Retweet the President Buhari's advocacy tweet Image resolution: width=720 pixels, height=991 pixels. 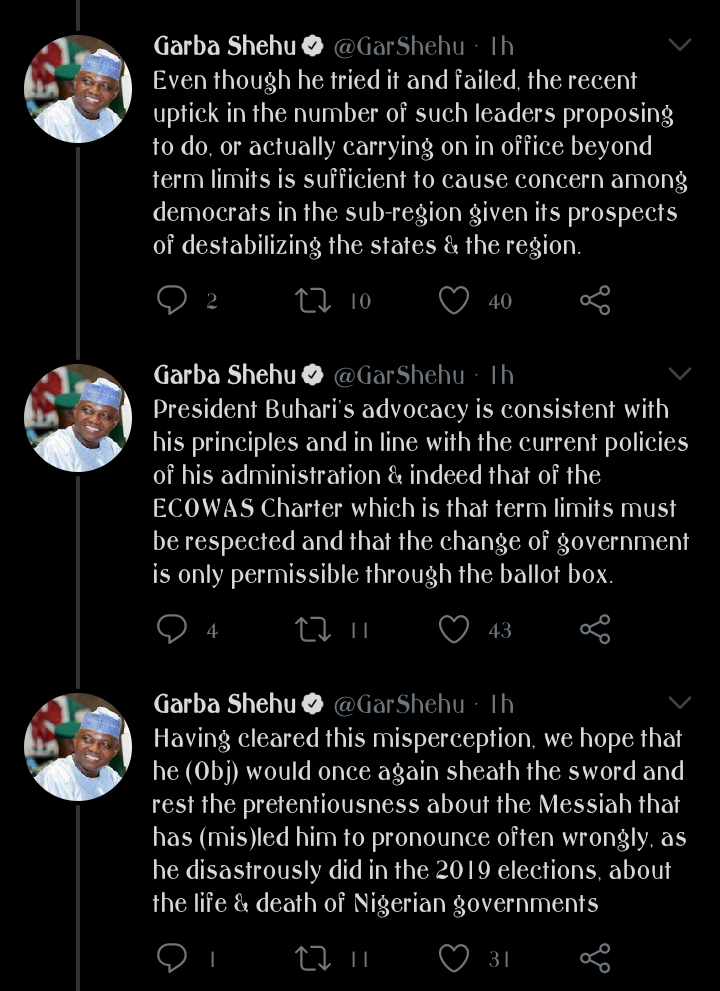(x=313, y=629)
